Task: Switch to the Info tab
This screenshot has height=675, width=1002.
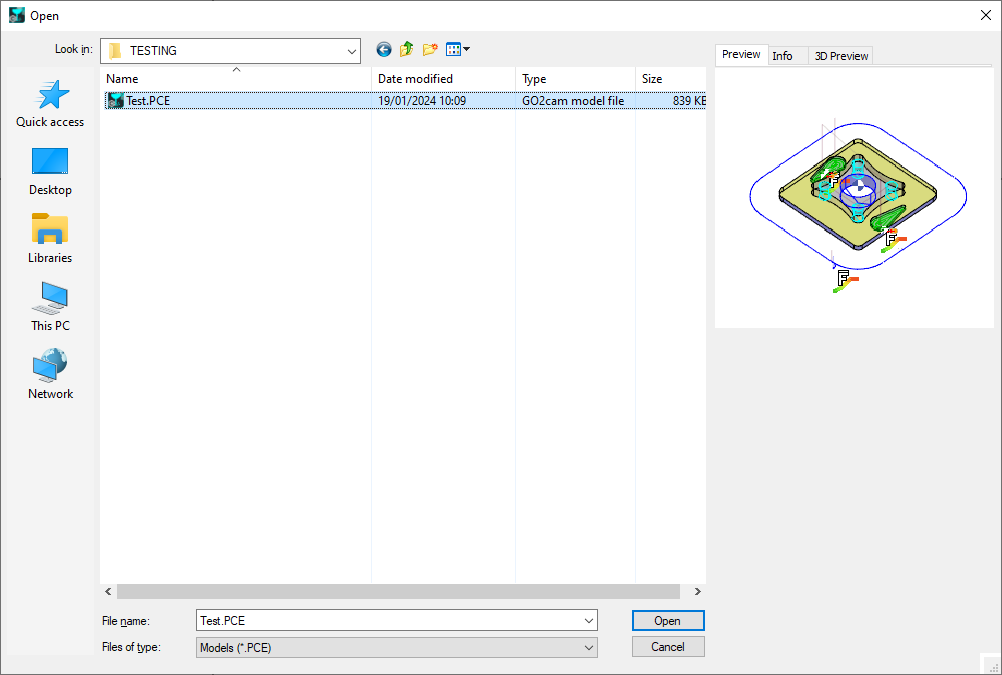Action: (782, 56)
